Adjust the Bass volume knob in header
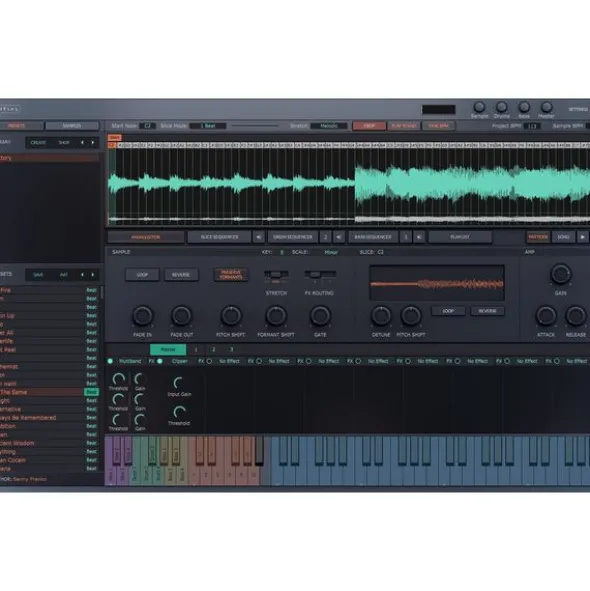The width and height of the screenshot is (590, 591). [x=524, y=107]
